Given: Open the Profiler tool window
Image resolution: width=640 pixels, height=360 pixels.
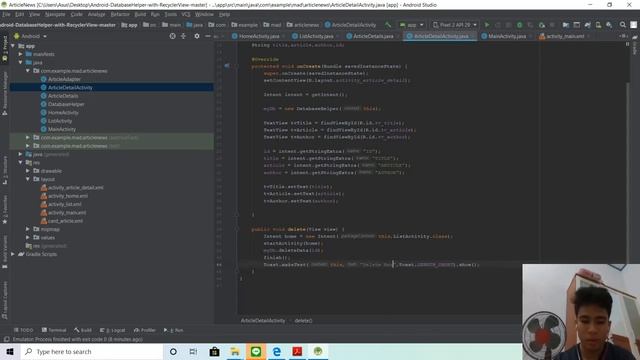Looking at the screenshot, I should coord(145,330).
